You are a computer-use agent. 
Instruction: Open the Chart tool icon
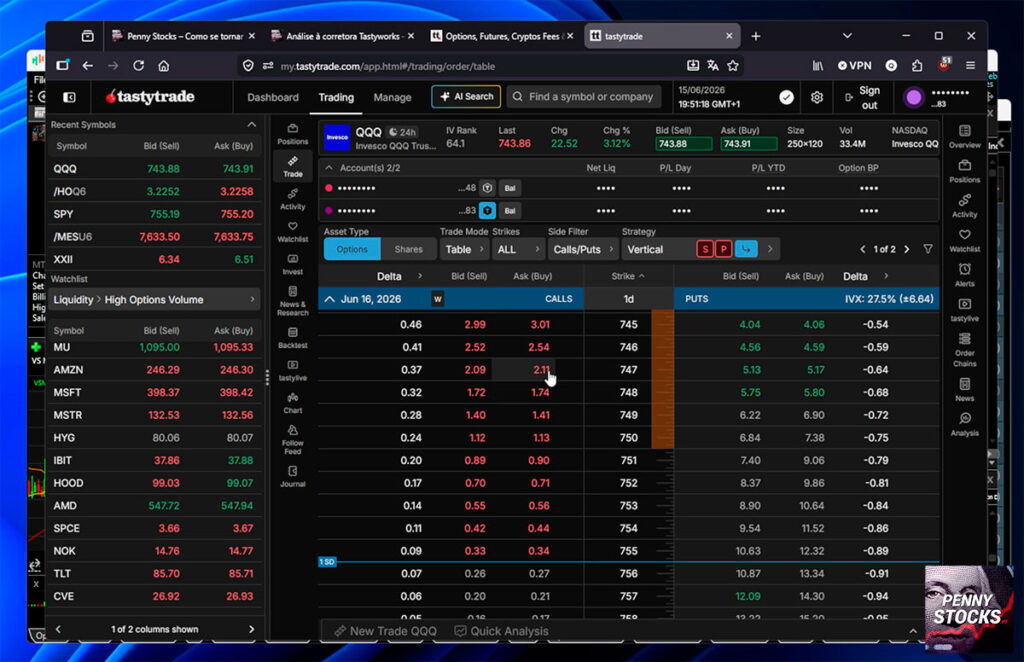pos(293,403)
